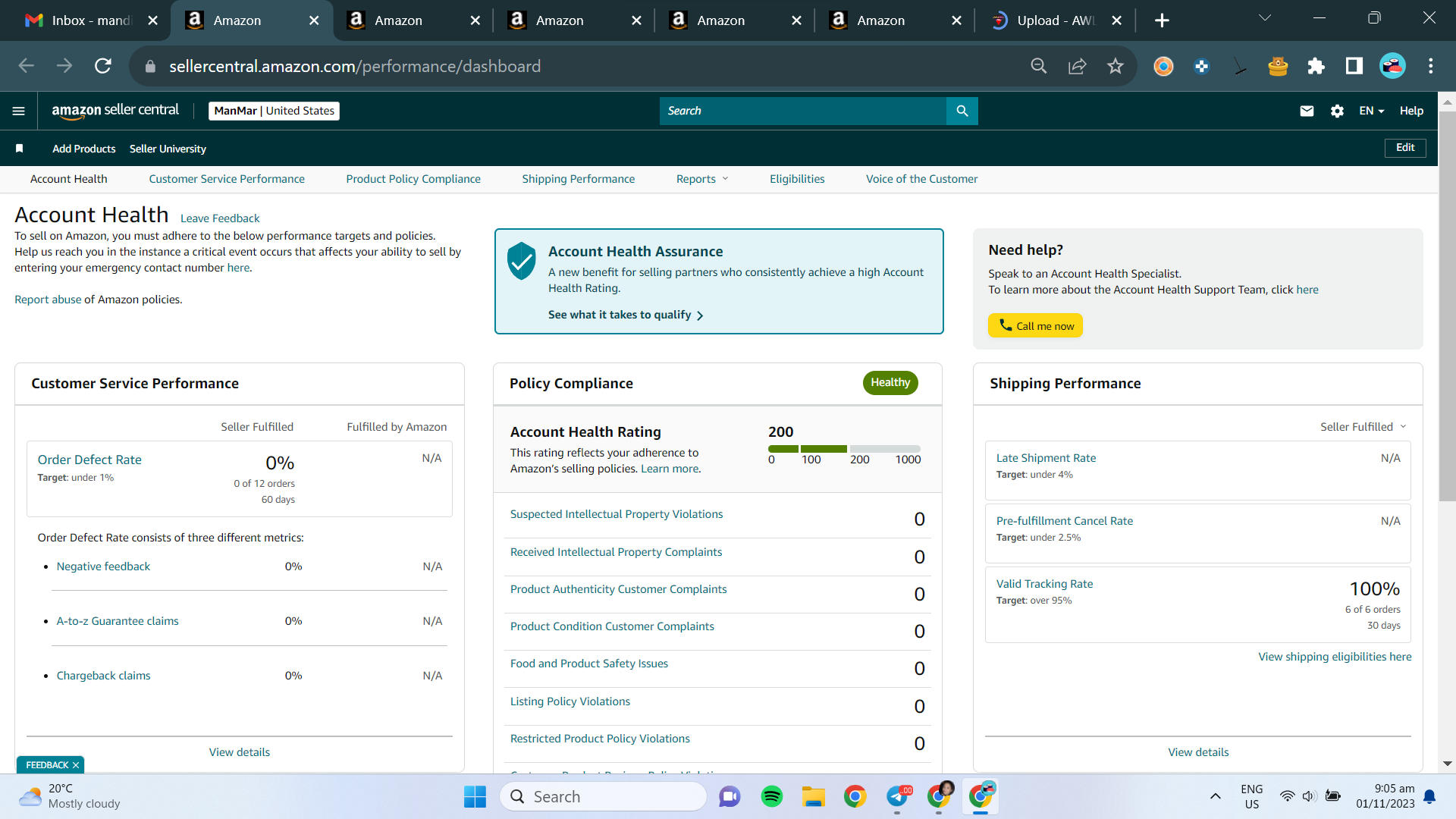Click the search magnifier button in Seller Central

coord(962,111)
